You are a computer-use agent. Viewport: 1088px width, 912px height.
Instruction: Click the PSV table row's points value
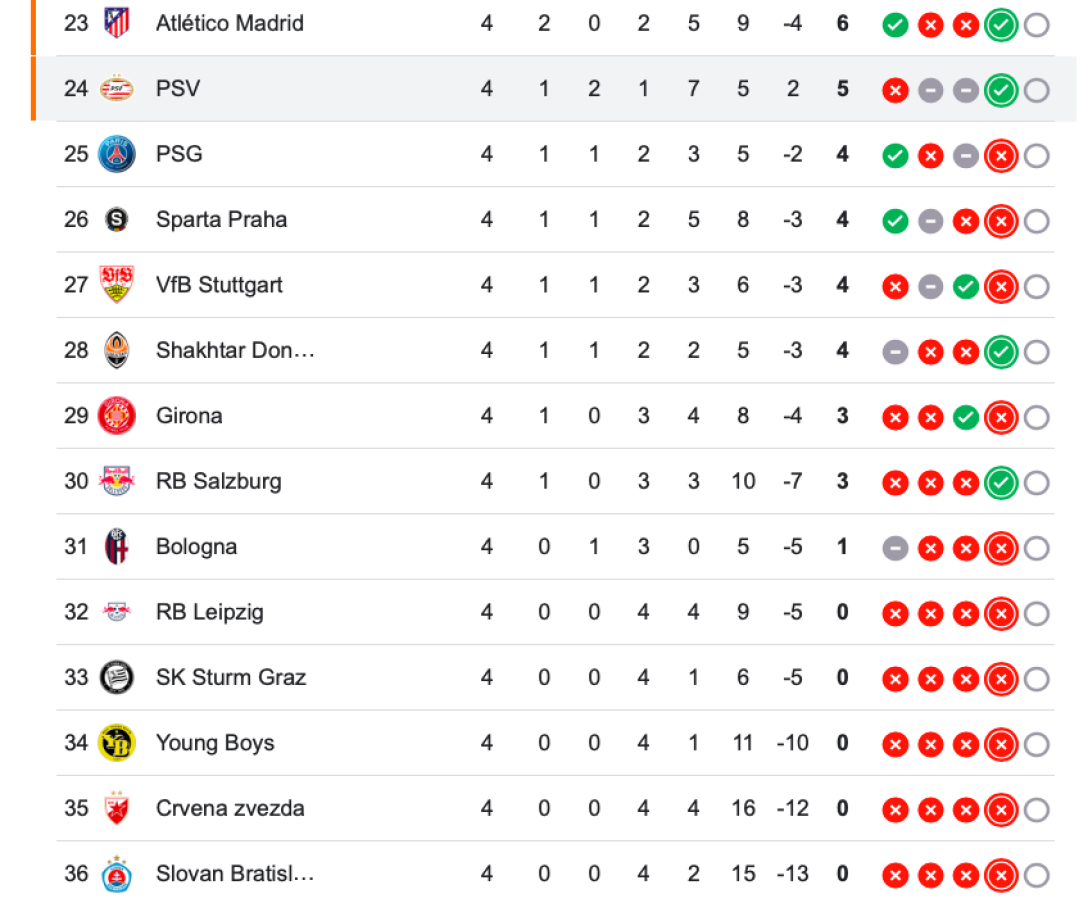pos(843,89)
